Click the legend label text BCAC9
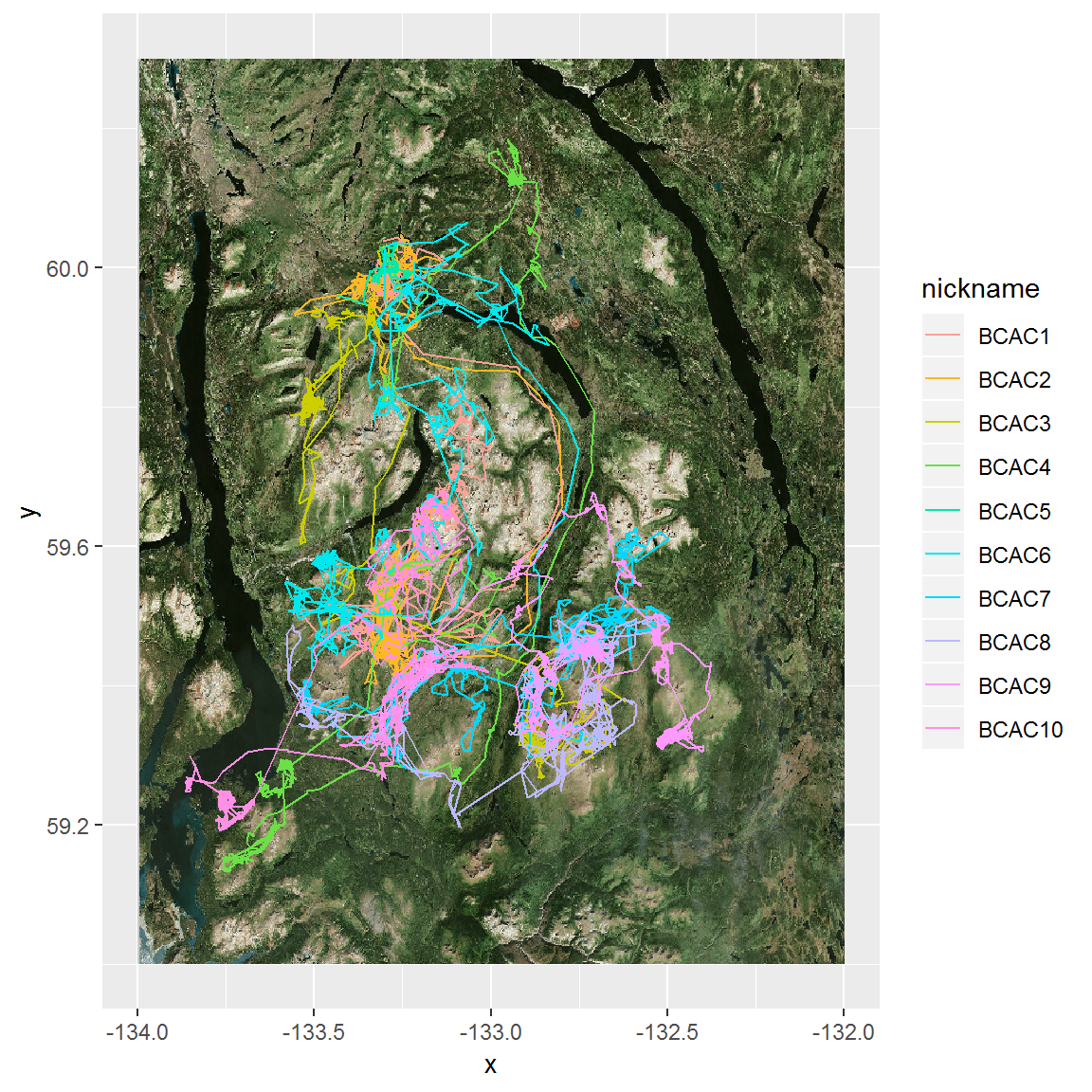1092x1092 pixels. 1014,686
